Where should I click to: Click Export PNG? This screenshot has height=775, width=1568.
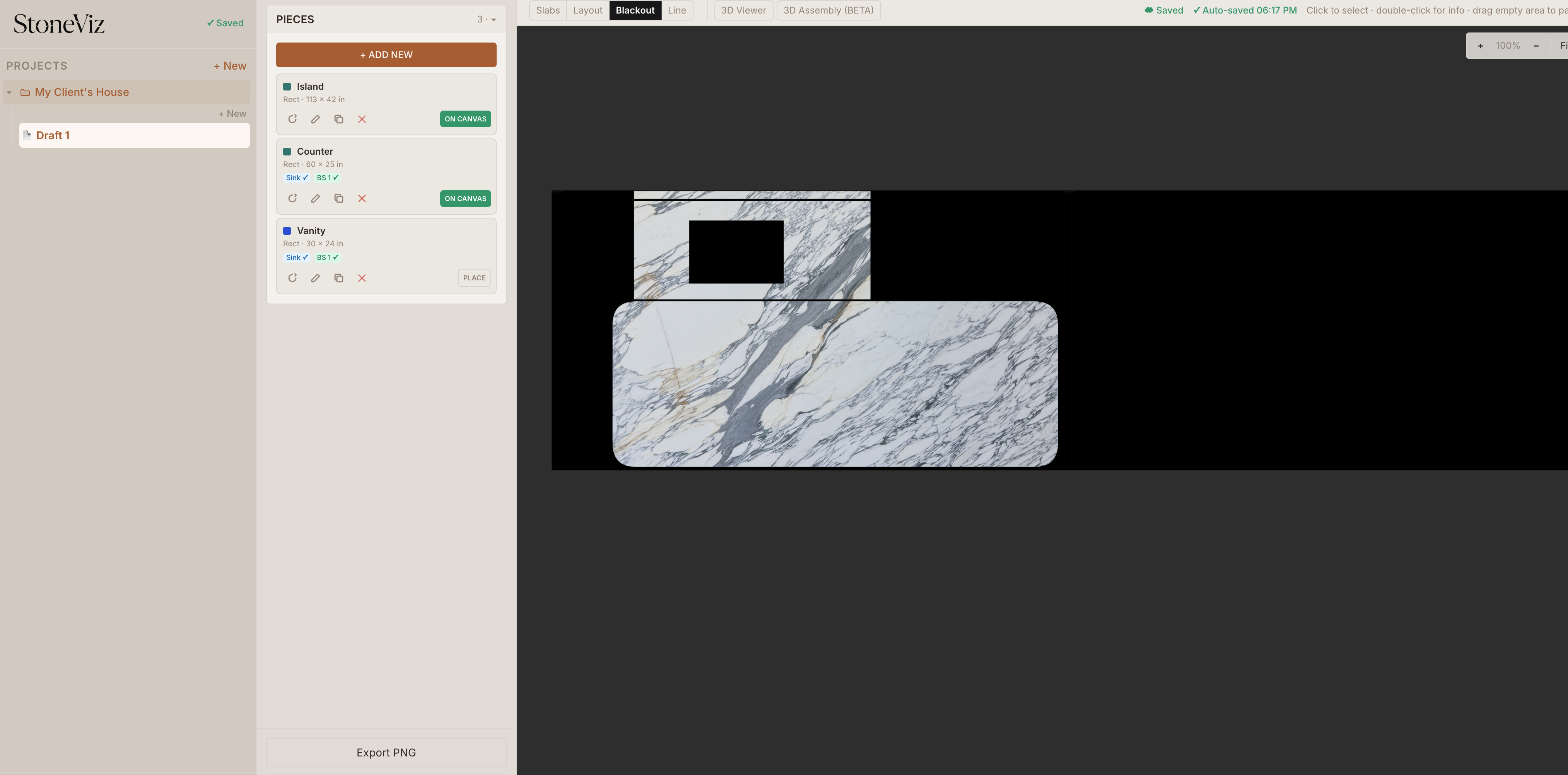coord(386,753)
